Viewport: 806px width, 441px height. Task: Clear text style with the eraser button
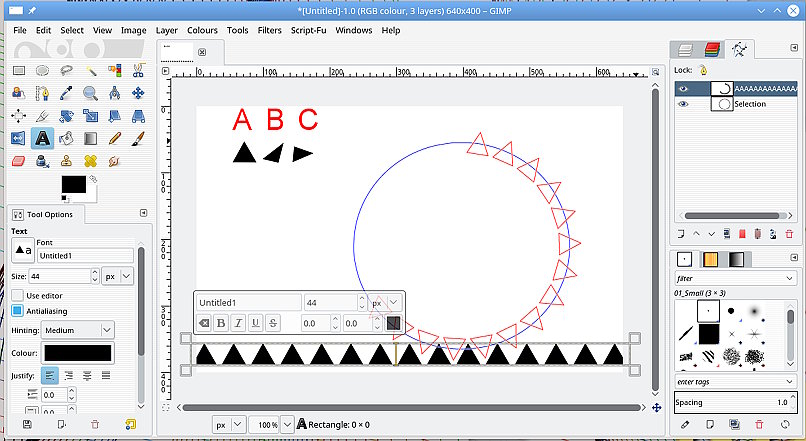point(204,323)
